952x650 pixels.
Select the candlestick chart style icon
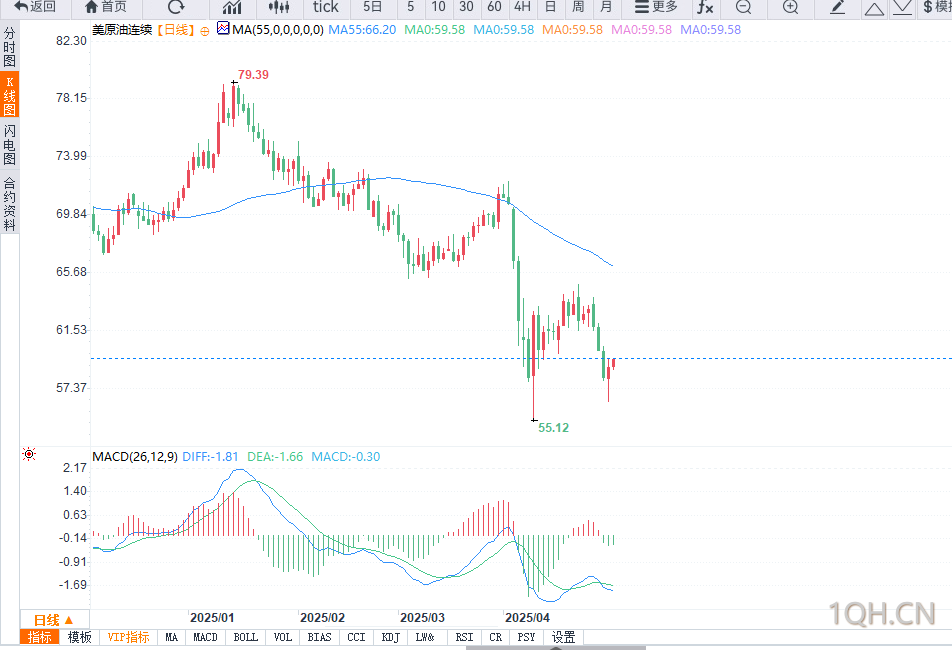[279, 7]
